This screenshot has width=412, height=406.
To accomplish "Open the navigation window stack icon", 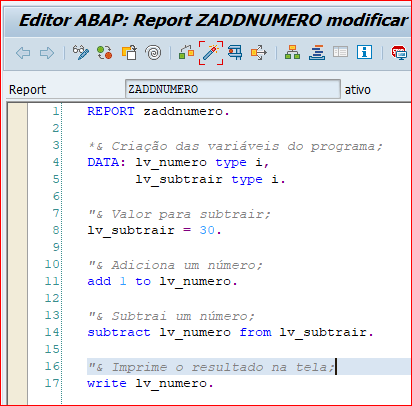I will point(317,53).
